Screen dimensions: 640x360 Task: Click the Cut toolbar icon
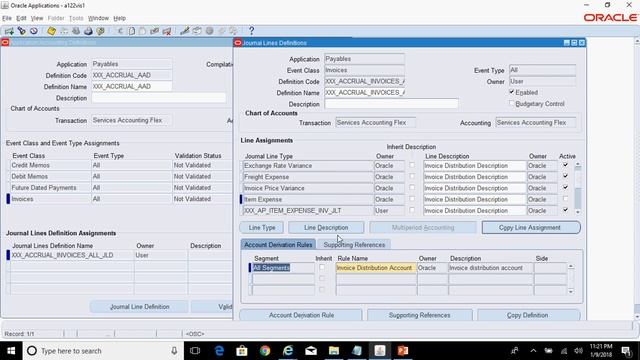tap(120, 31)
